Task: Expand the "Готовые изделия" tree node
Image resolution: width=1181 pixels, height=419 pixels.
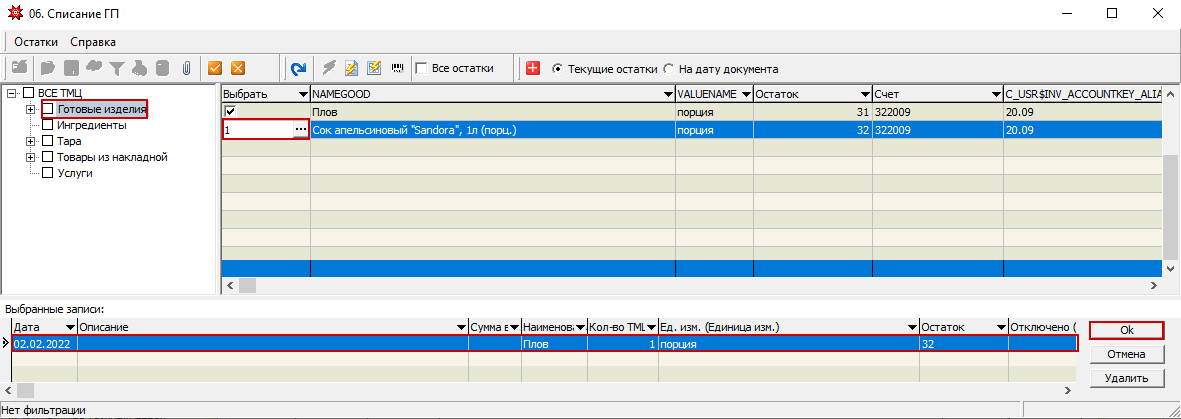Action: [31, 109]
